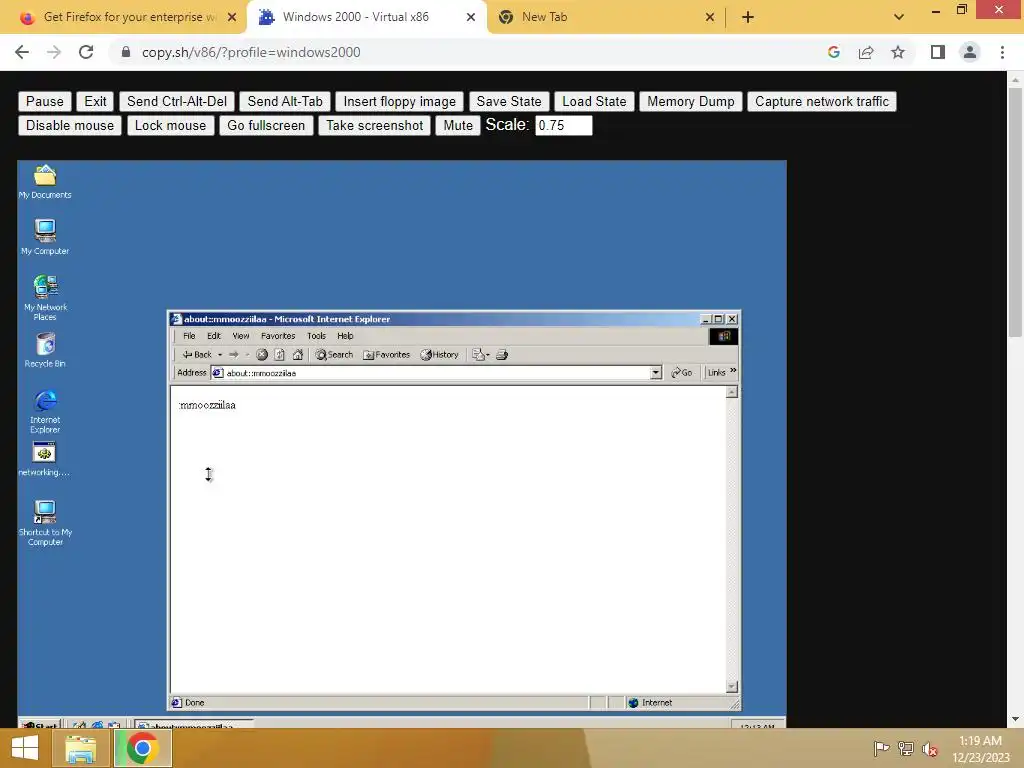Screen dimensions: 1024x768
Task: Click the Save State button
Action: tap(509, 101)
